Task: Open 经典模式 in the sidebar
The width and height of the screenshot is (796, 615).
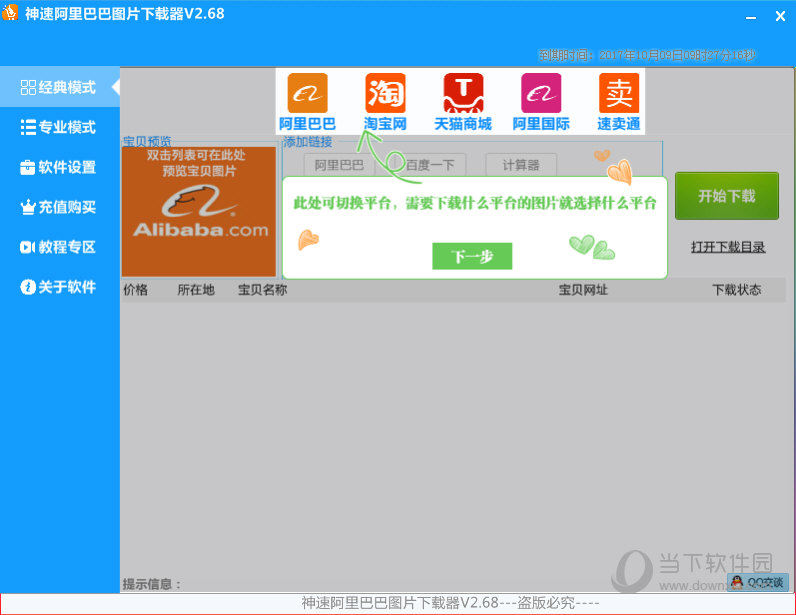Action: 58,87
